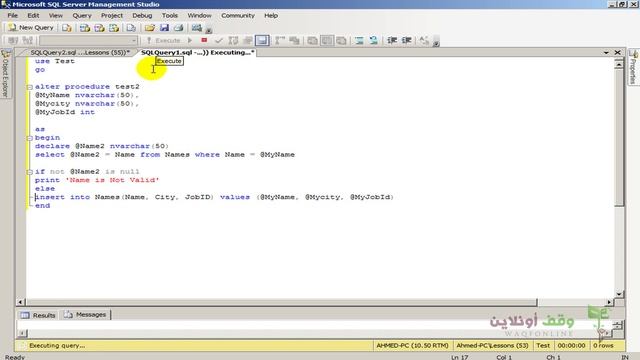Screen dimensions: 640x360
Task: Switch to the Messages tab
Action: [85, 315]
